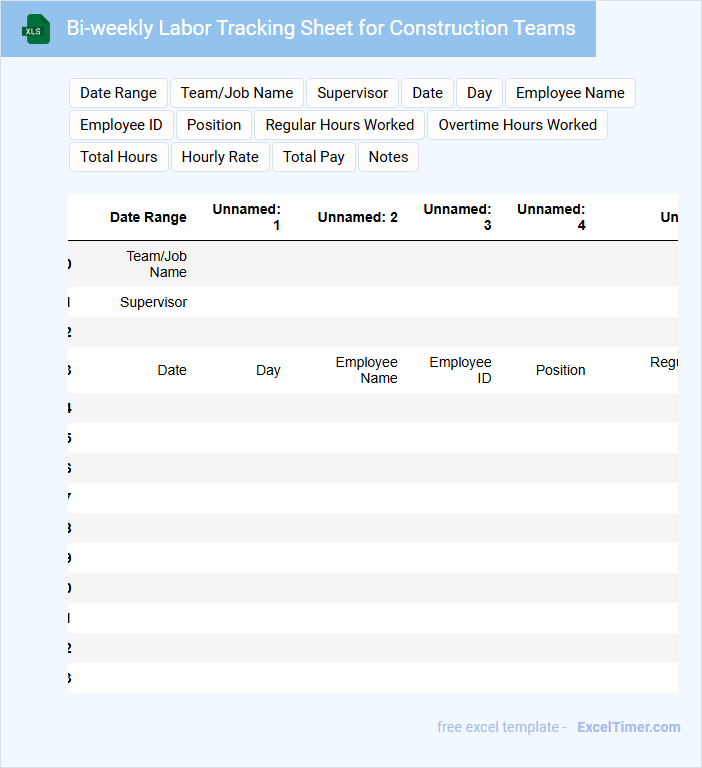Click the green XLS file icon
The height and width of the screenshot is (768, 702).
(36, 29)
